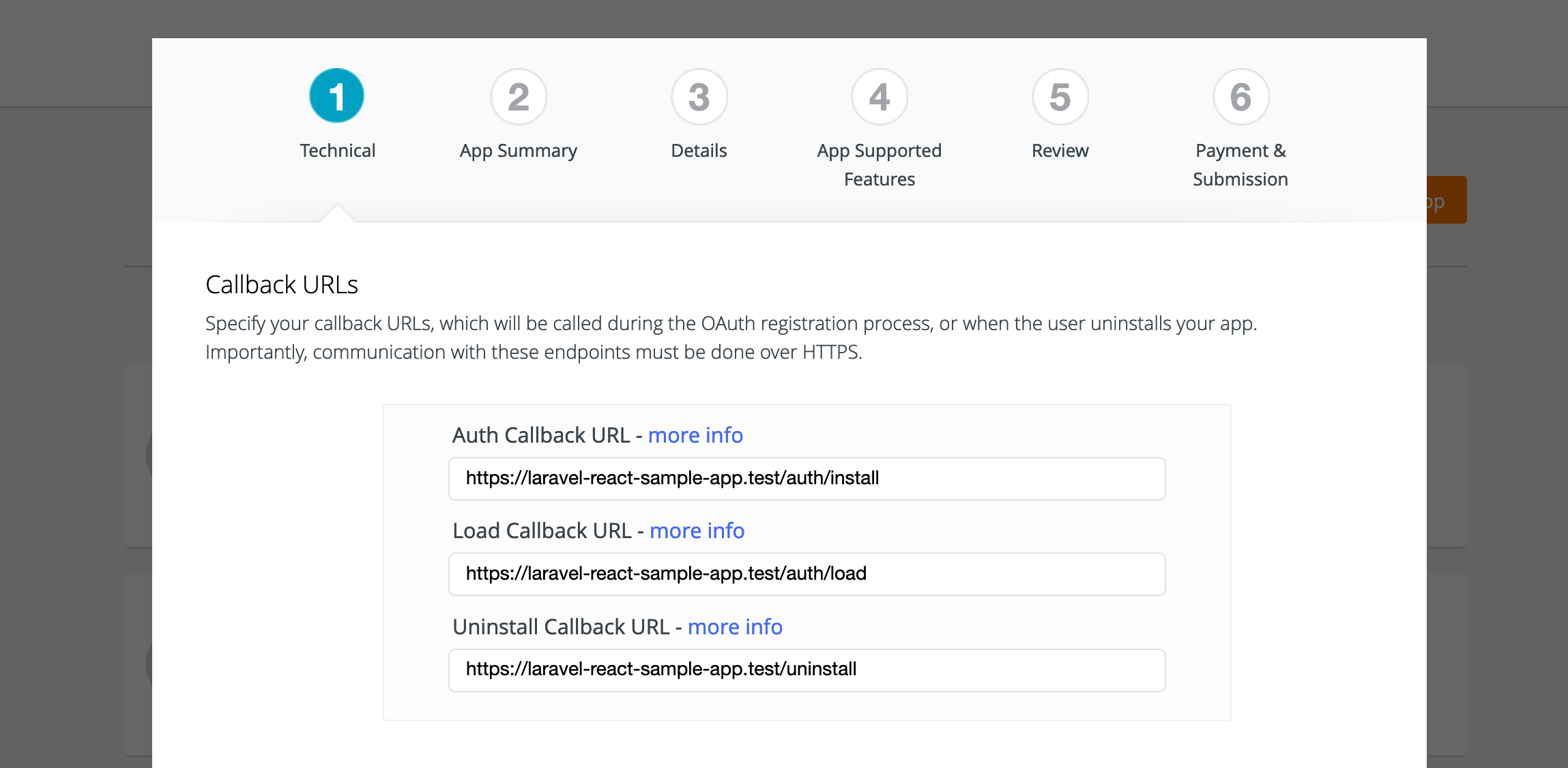
Task: Open more info for Uninstall Callback URL
Action: (x=734, y=627)
